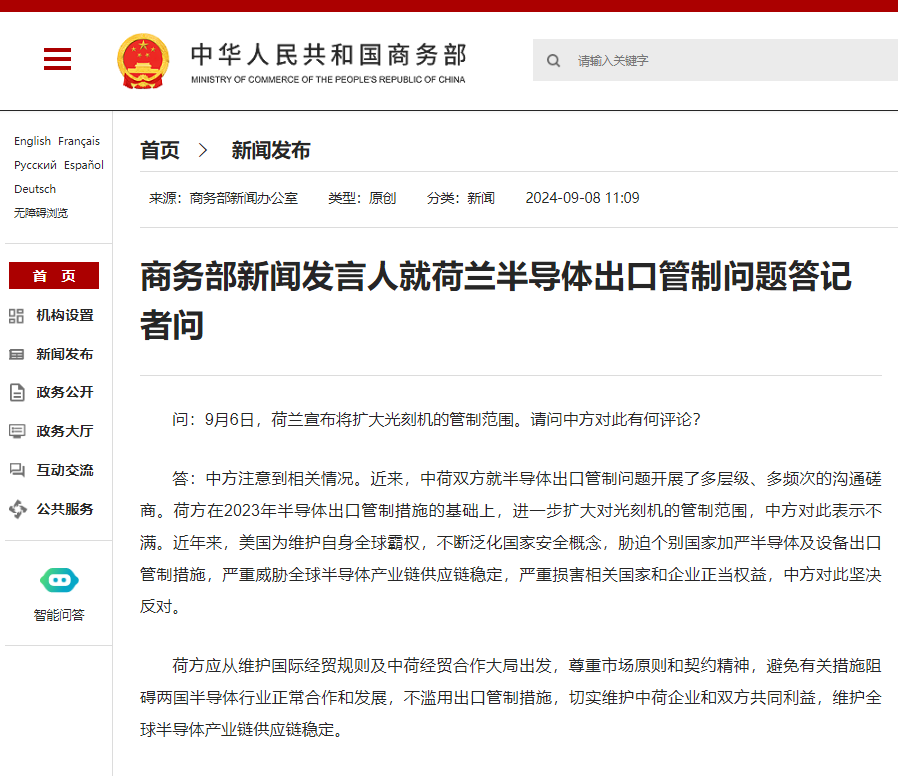Image resolution: width=898 pixels, height=776 pixels.
Task: Enable 无障碍浏览 accessibility mode
Action: coord(41,213)
